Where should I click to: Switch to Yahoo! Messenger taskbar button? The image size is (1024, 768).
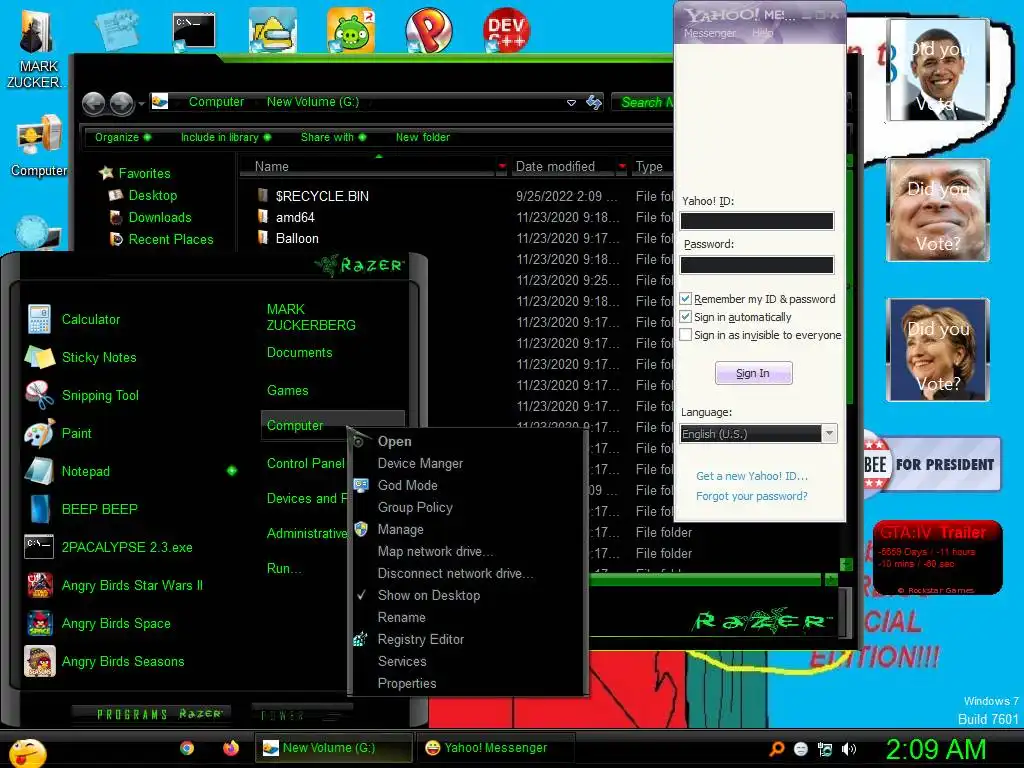tap(494, 748)
